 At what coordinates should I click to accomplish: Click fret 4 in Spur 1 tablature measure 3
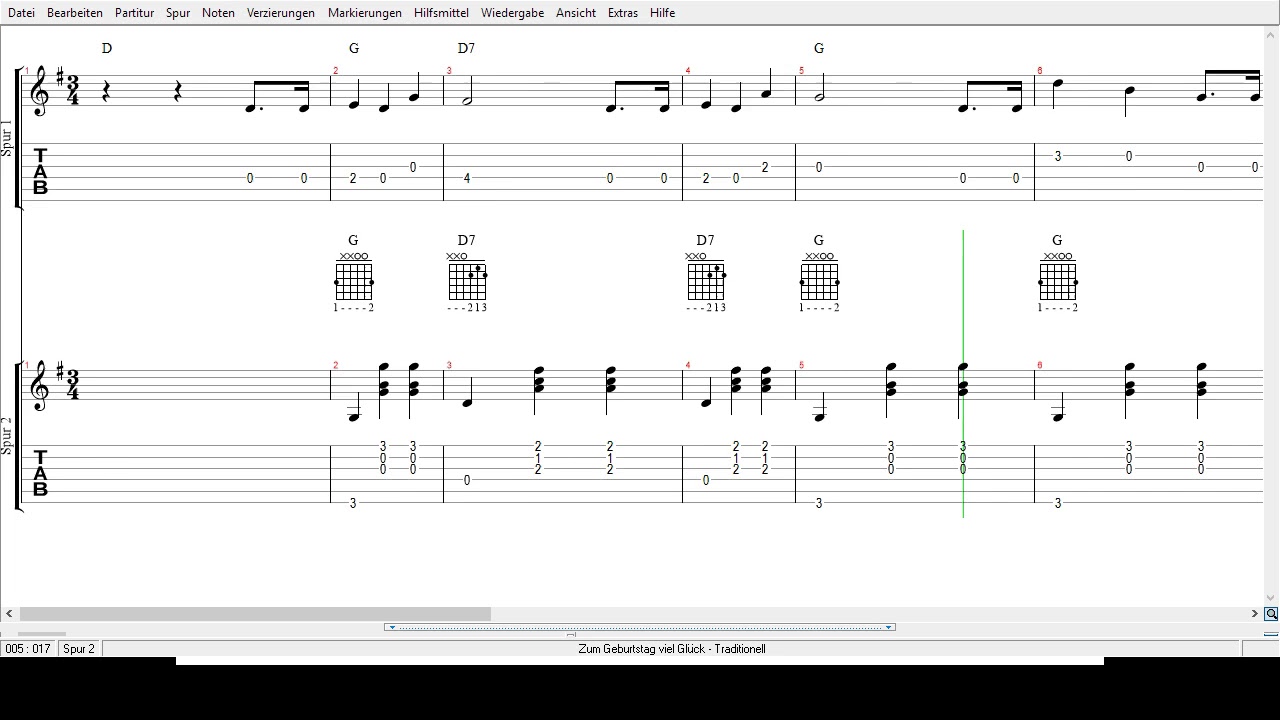click(x=467, y=178)
